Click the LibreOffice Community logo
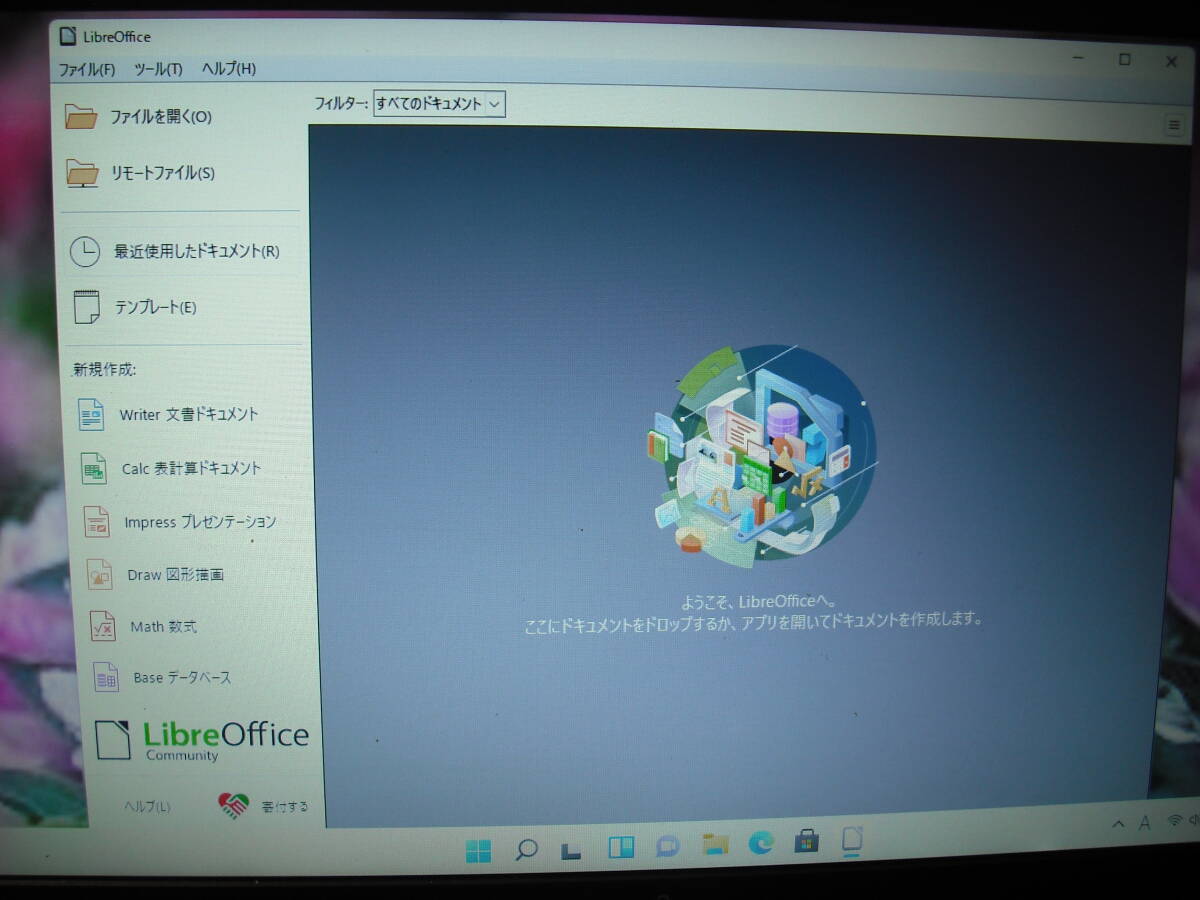 click(x=201, y=740)
